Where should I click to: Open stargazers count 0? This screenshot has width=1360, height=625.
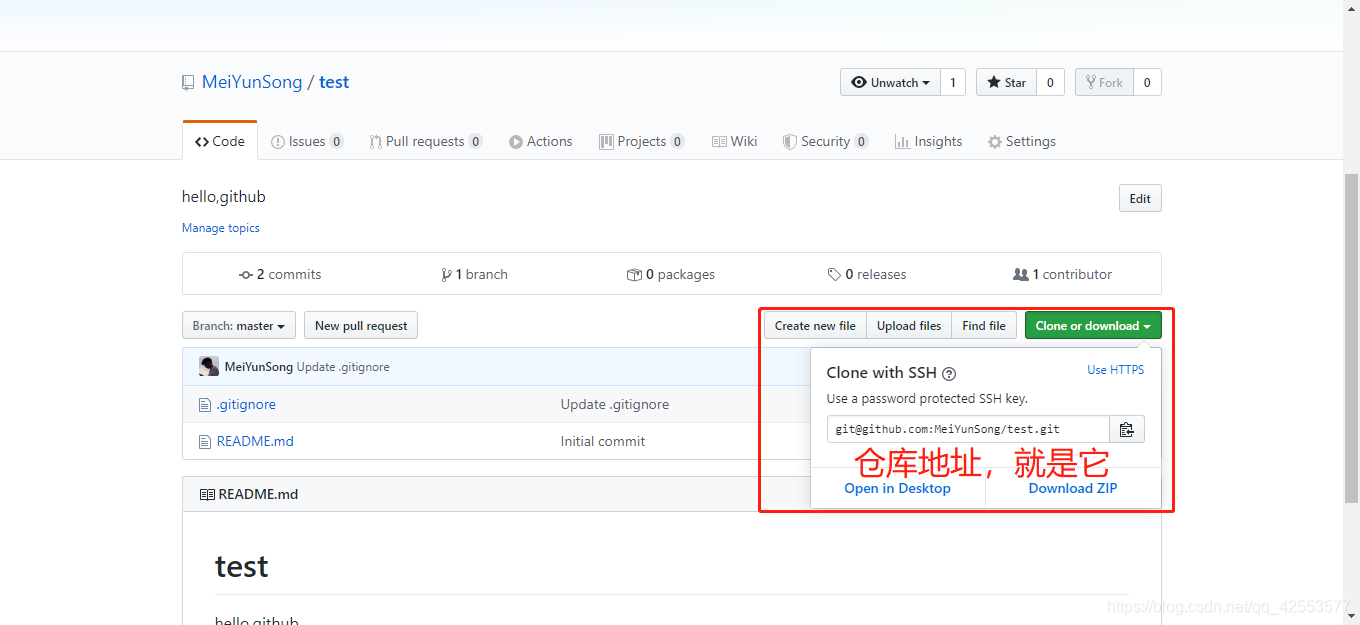pyautogui.click(x=1050, y=82)
